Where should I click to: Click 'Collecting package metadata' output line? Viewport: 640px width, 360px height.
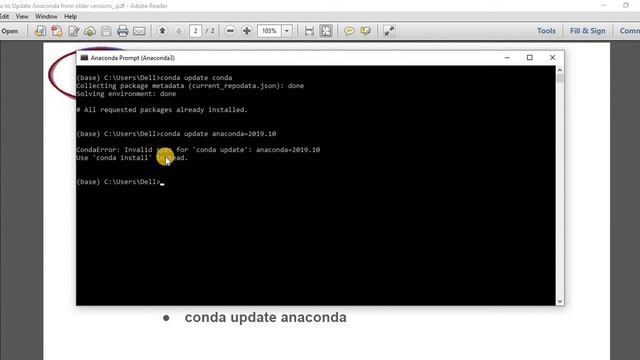[x=190, y=86]
